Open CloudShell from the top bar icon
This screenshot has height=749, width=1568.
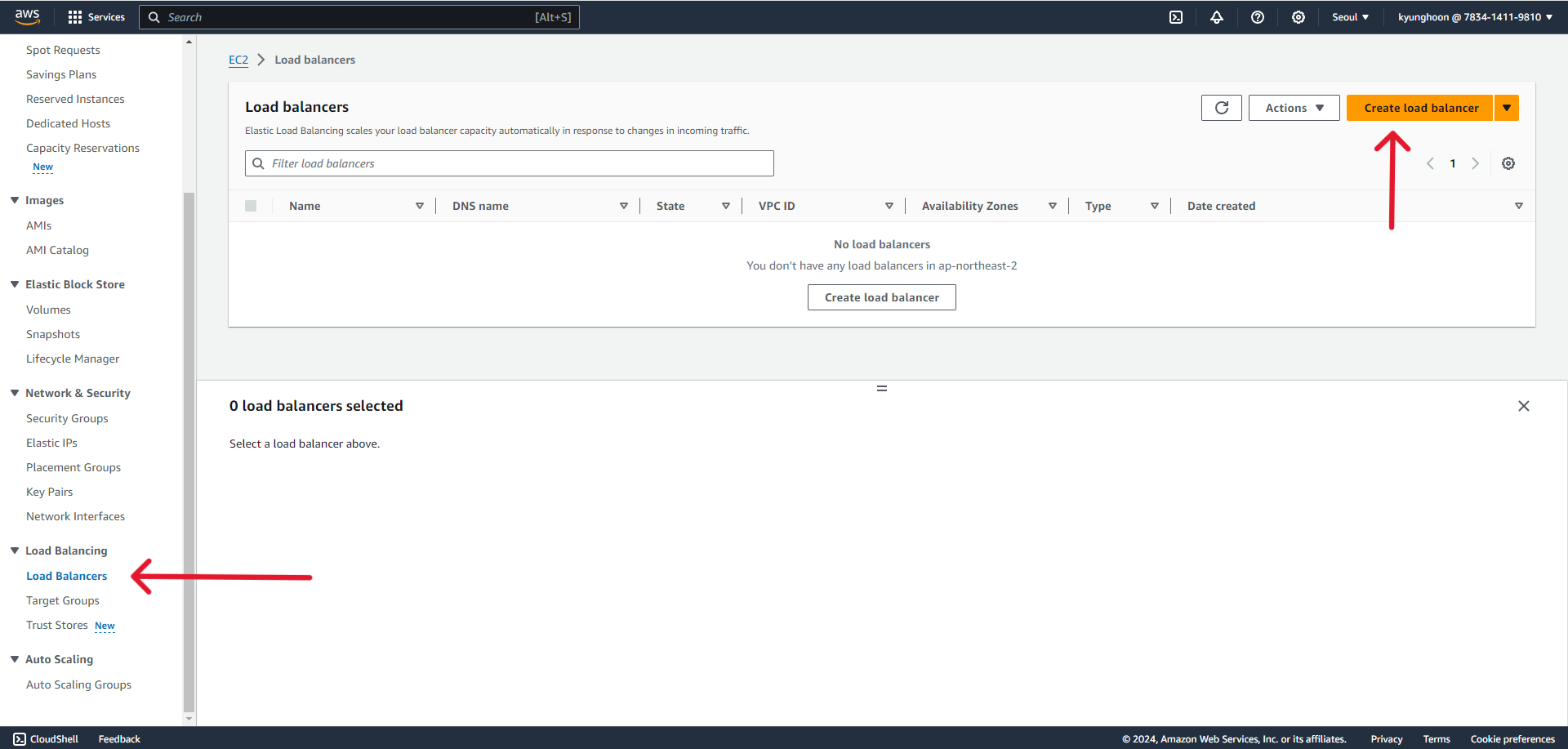(1176, 17)
